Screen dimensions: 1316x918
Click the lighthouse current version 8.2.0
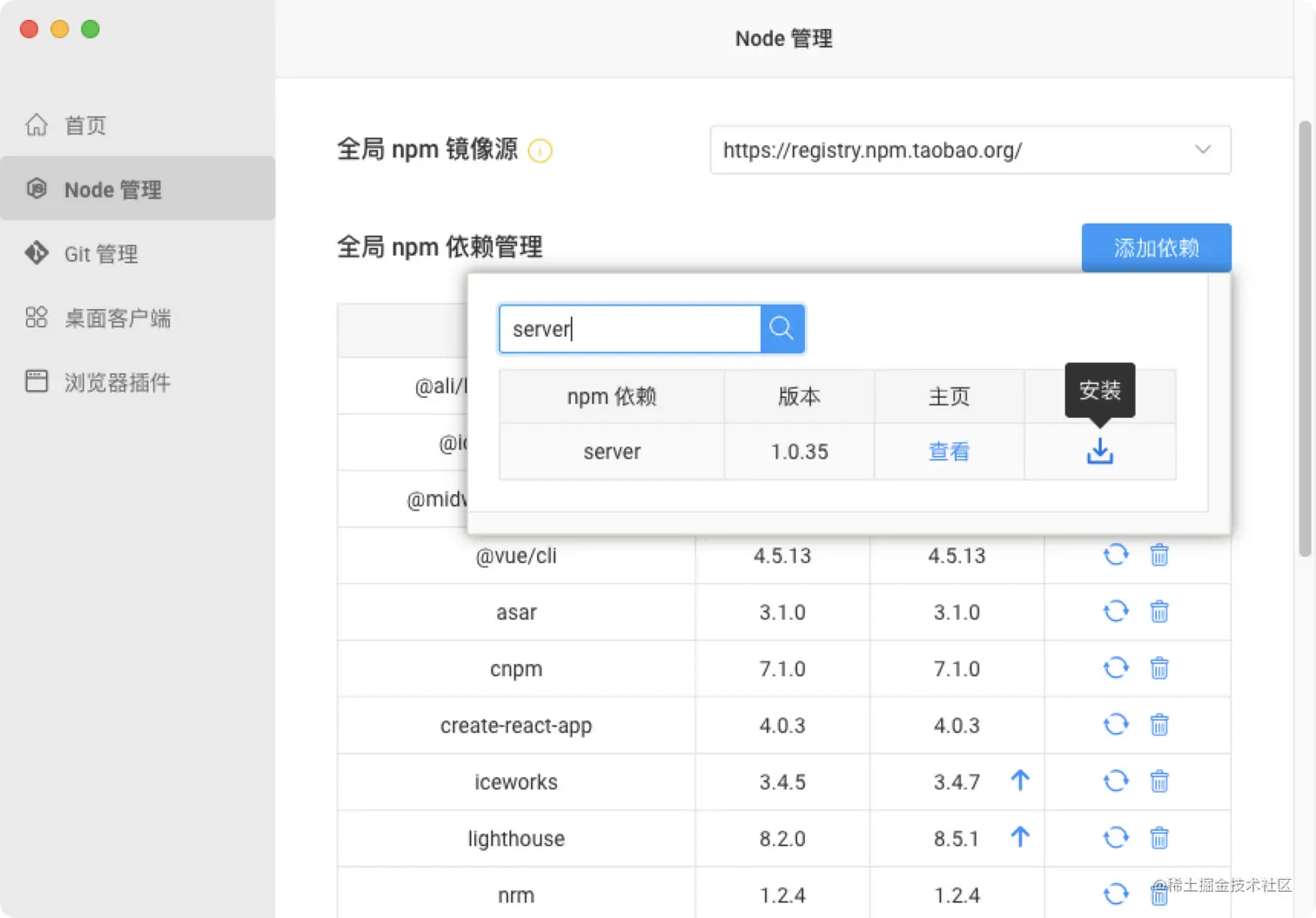(782, 838)
